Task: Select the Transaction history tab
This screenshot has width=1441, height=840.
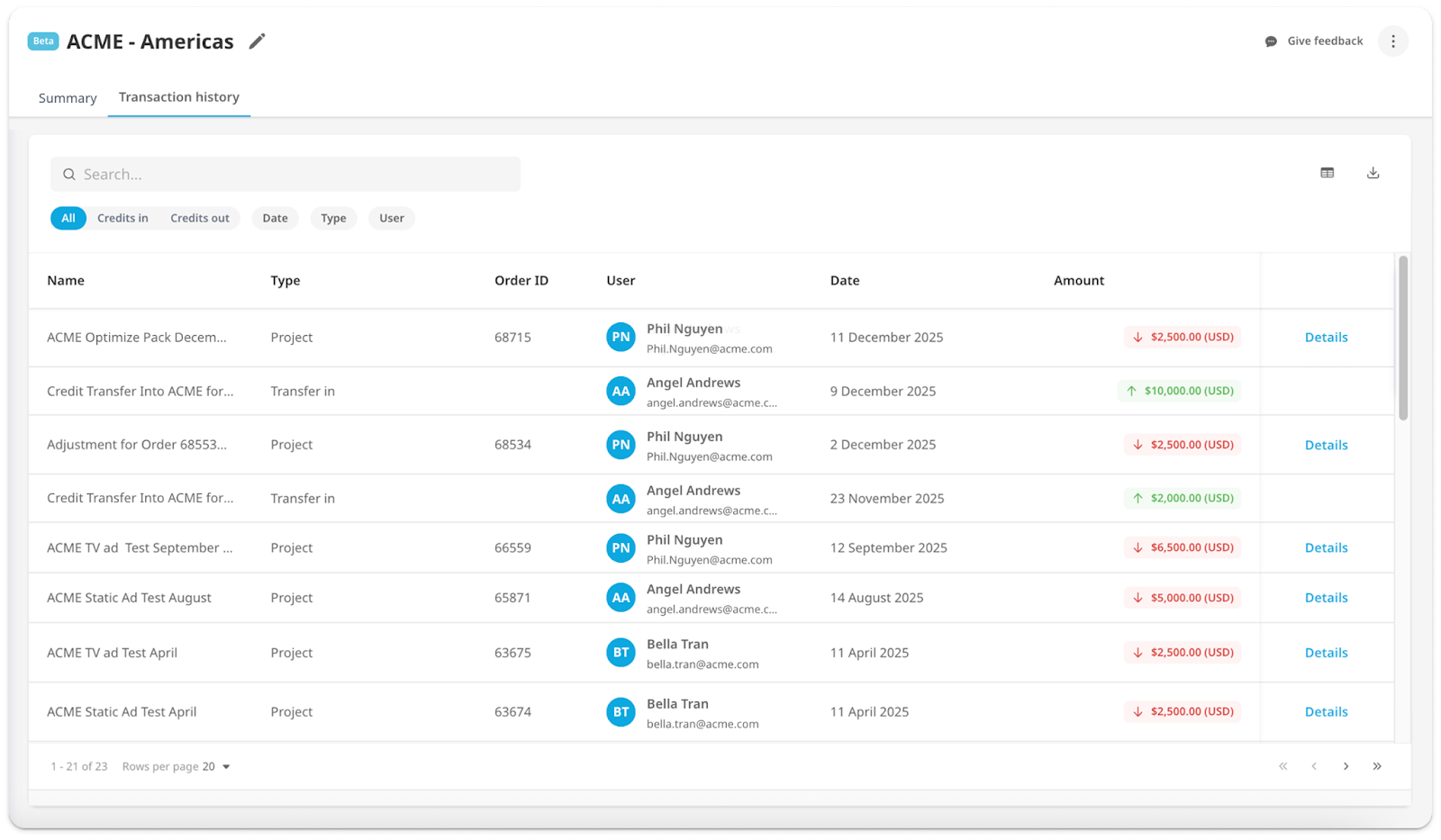Action: tap(179, 97)
